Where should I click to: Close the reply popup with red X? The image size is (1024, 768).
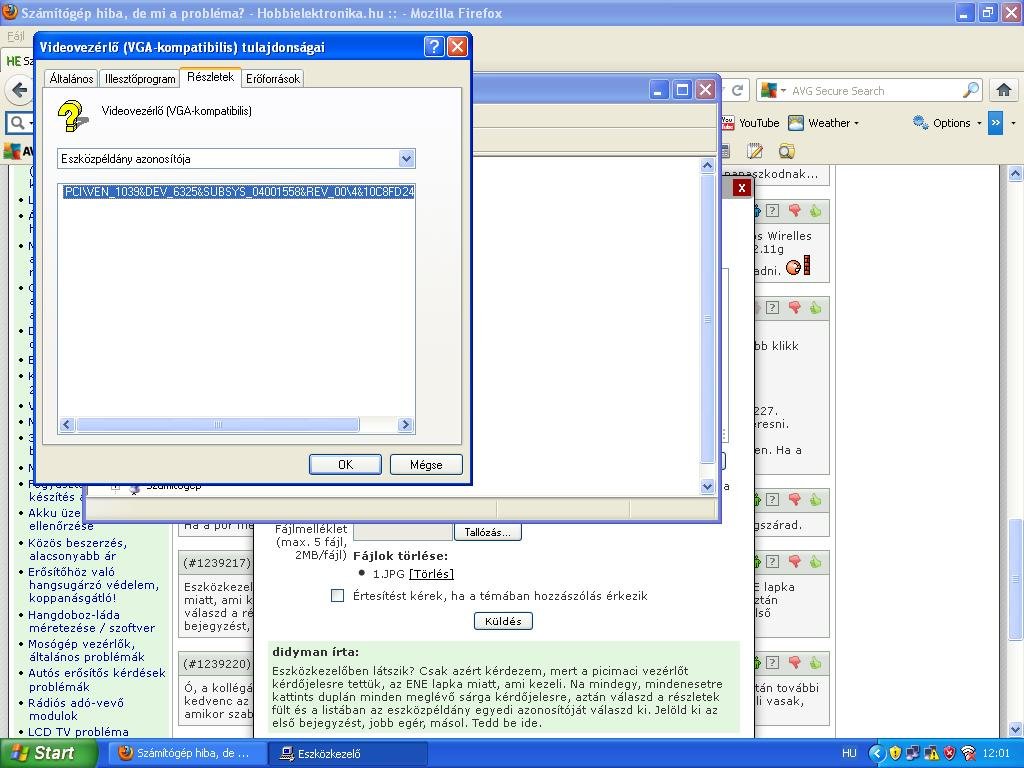[741, 187]
